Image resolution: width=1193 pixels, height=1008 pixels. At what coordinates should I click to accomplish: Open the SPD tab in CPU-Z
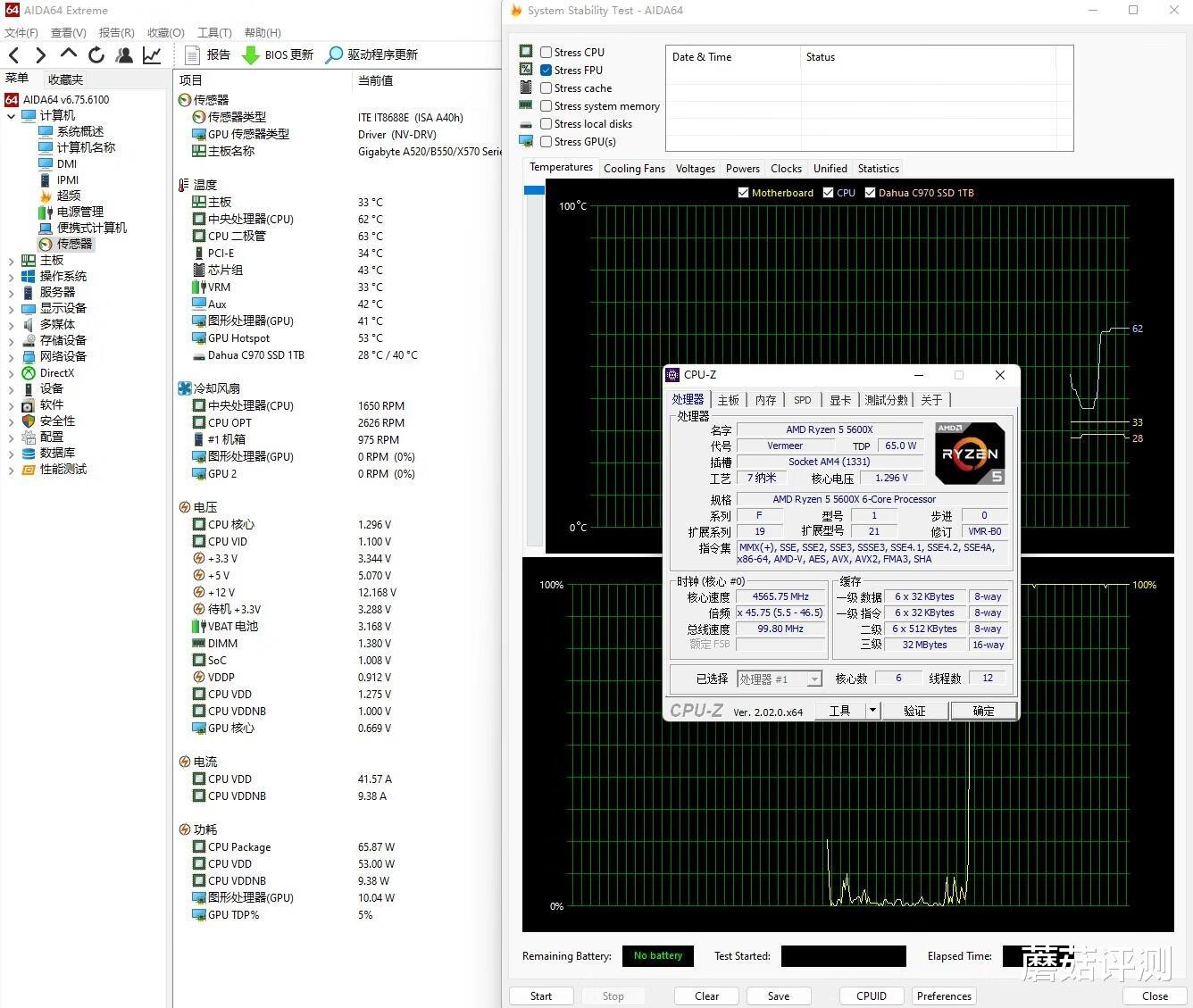(x=802, y=400)
